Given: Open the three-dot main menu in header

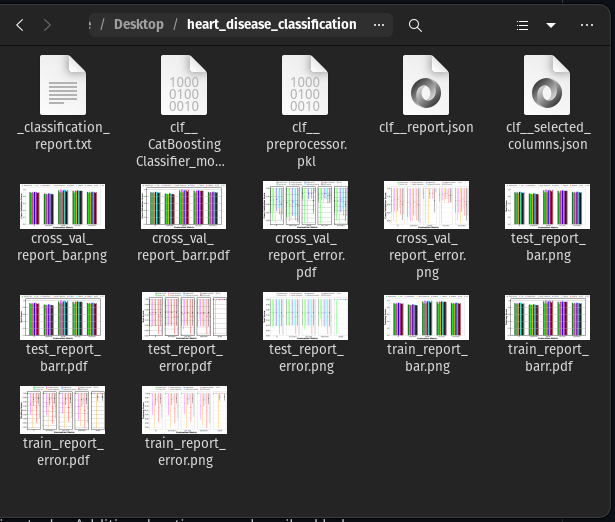Looking at the screenshot, I should [586, 25].
